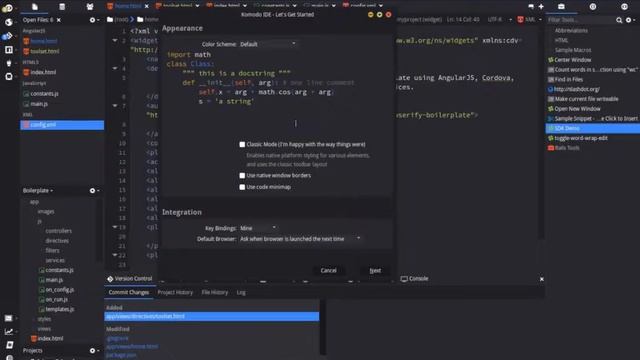Open the controllers folder in Boilerplate tree
The width and height of the screenshot is (640, 360).
pyautogui.click(x=58, y=231)
